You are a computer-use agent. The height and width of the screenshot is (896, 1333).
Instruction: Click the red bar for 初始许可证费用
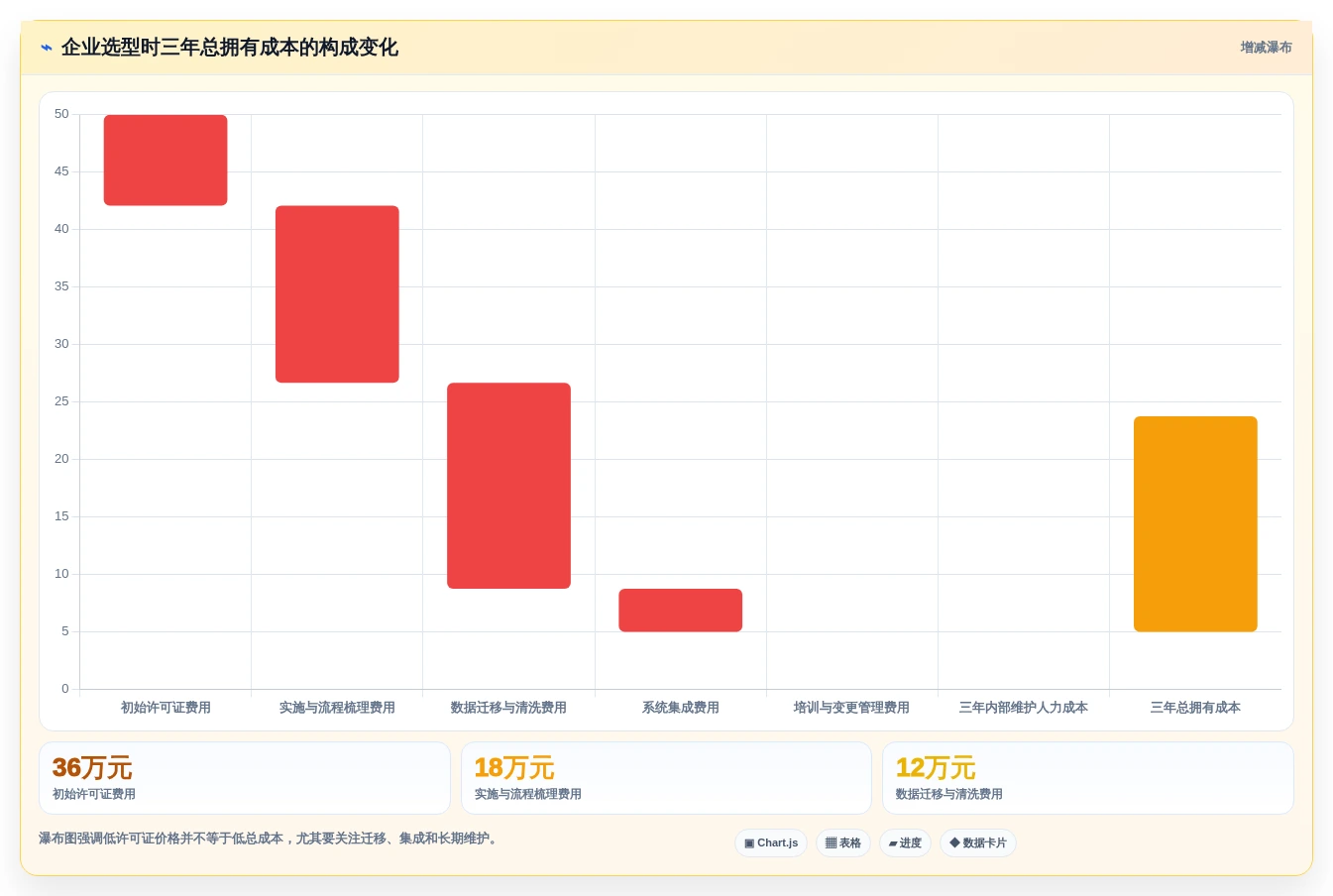click(x=166, y=161)
